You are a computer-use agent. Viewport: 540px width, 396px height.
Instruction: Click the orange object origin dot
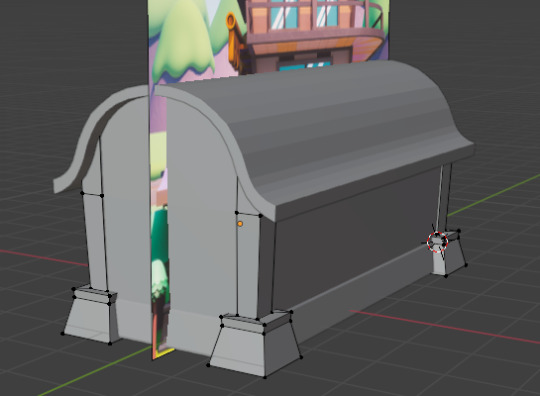(x=240, y=224)
